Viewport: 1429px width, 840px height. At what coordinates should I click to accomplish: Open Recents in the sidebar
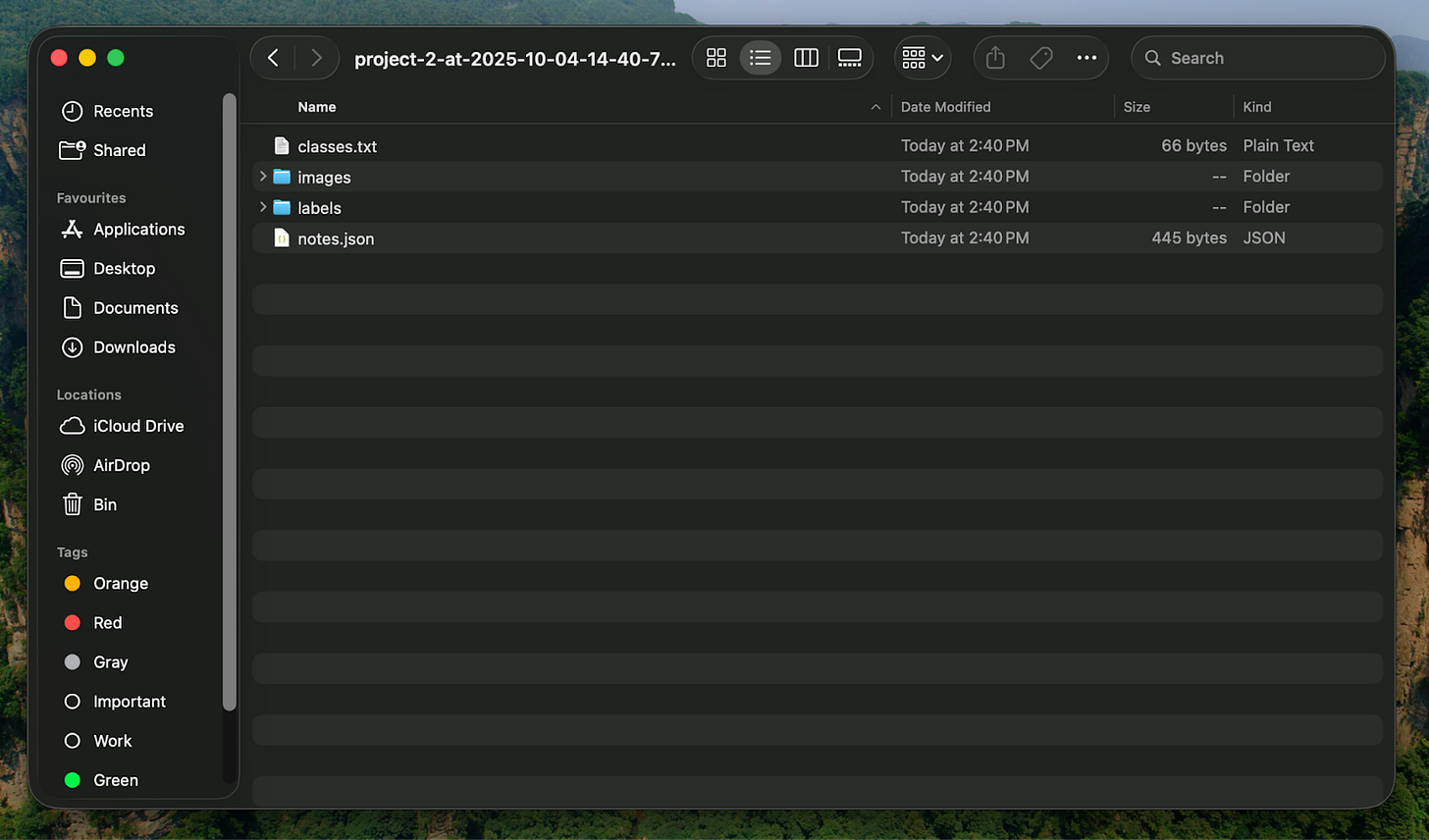(x=123, y=111)
